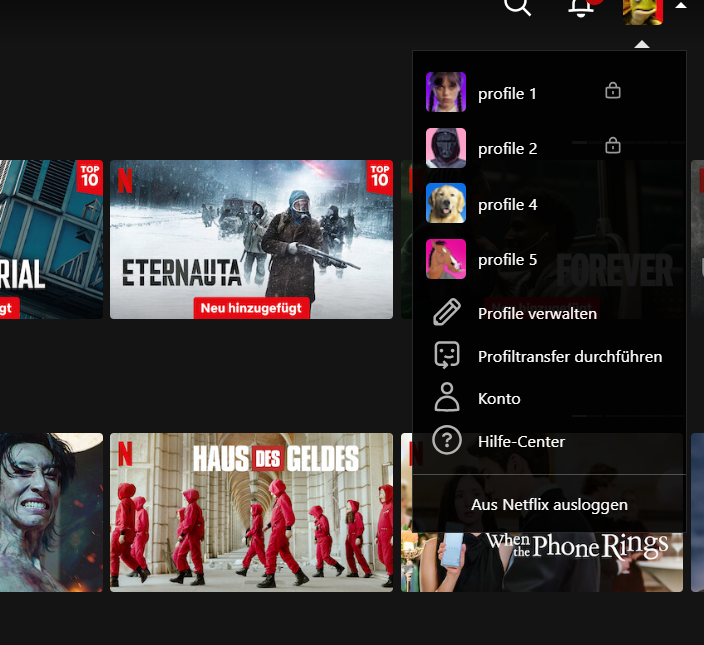
Task: Open the Haus des Geldes thumbnail
Action: [251, 512]
